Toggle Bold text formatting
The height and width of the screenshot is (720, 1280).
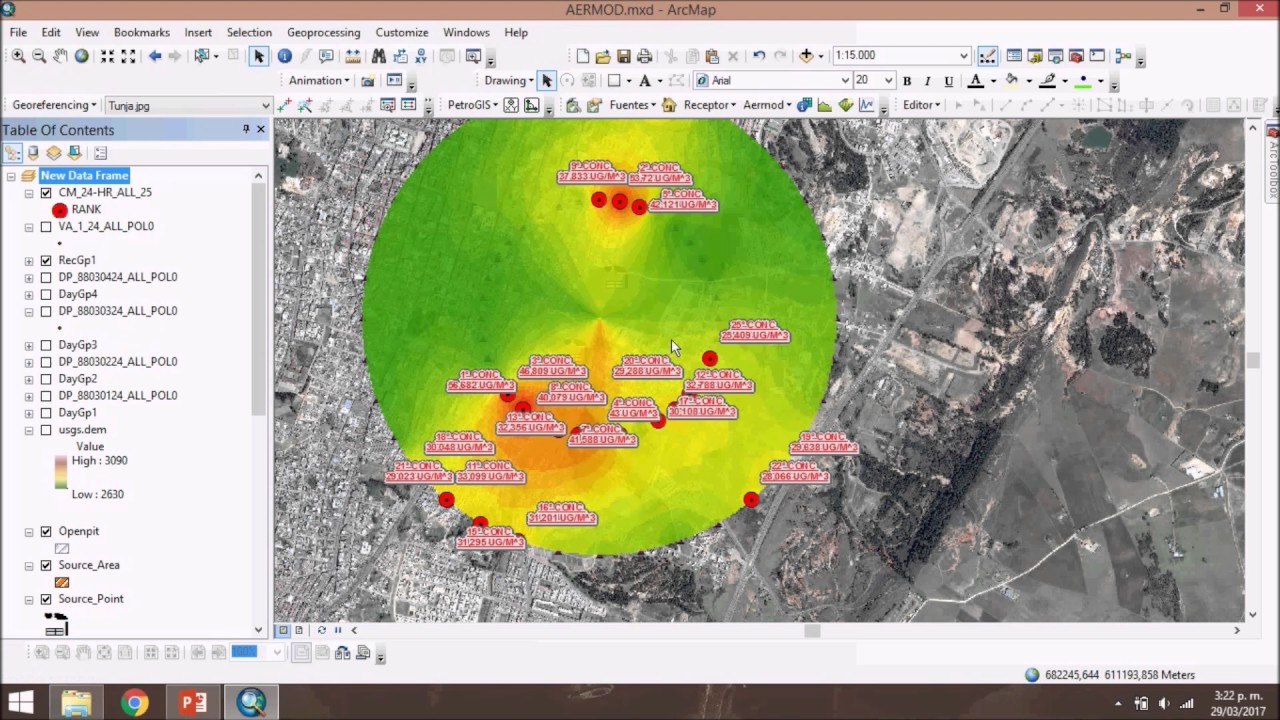click(x=907, y=80)
